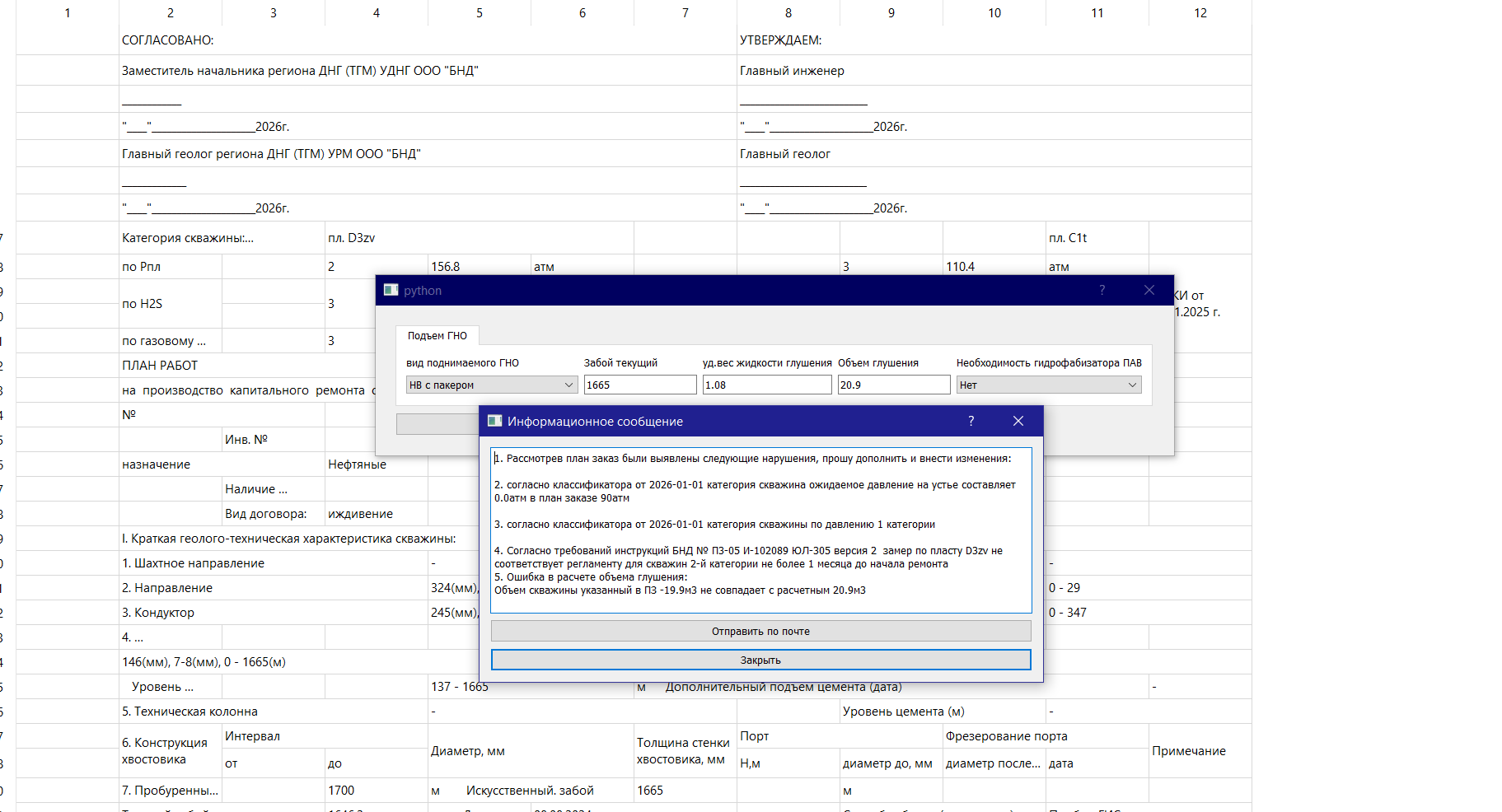Click the 2. Направление cell
Image resolution: width=1502 pixels, height=812 pixels.
274,588
